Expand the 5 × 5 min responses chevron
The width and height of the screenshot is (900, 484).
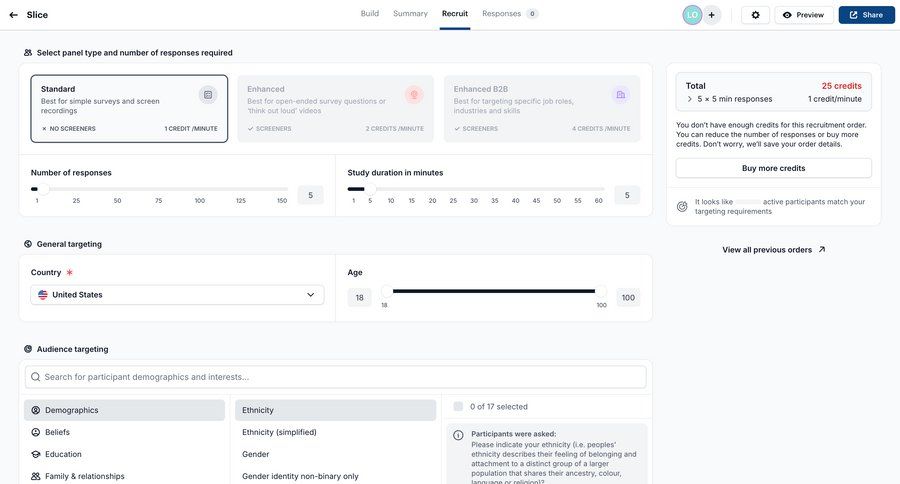(689, 99)
